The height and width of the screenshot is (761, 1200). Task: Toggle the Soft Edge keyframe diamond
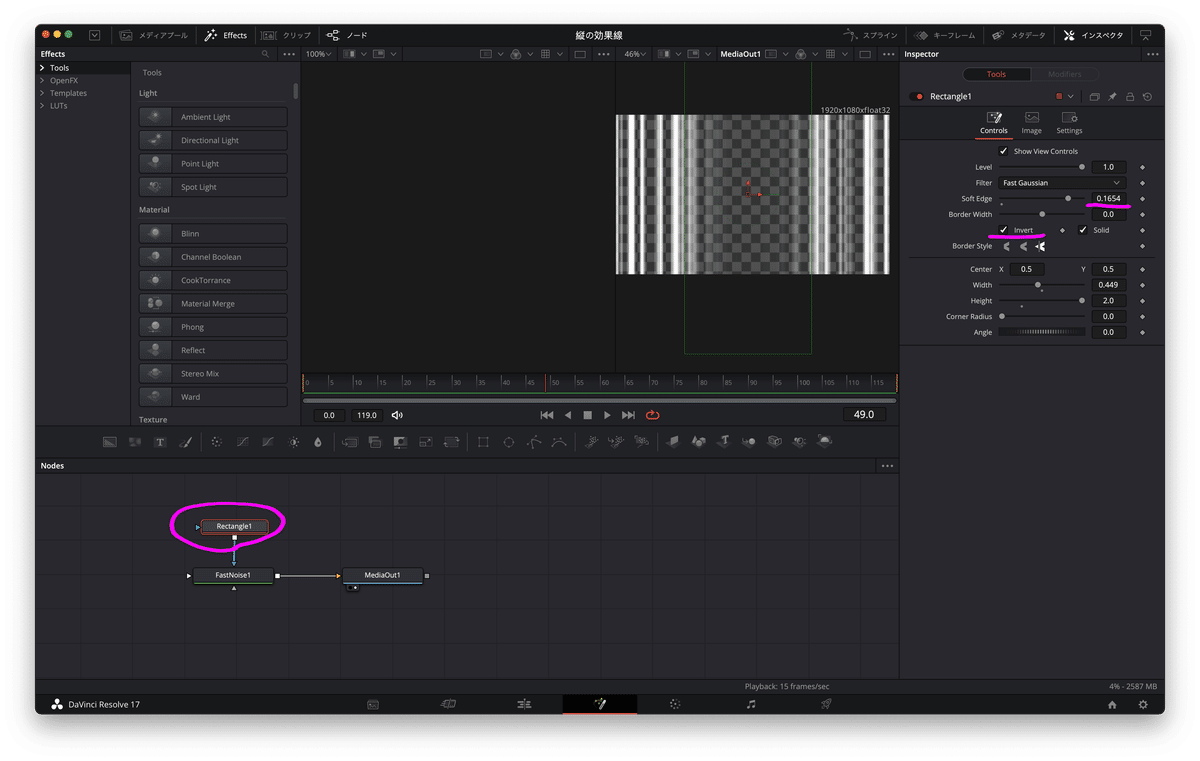pyautogui.click(x=1143, y=199)
